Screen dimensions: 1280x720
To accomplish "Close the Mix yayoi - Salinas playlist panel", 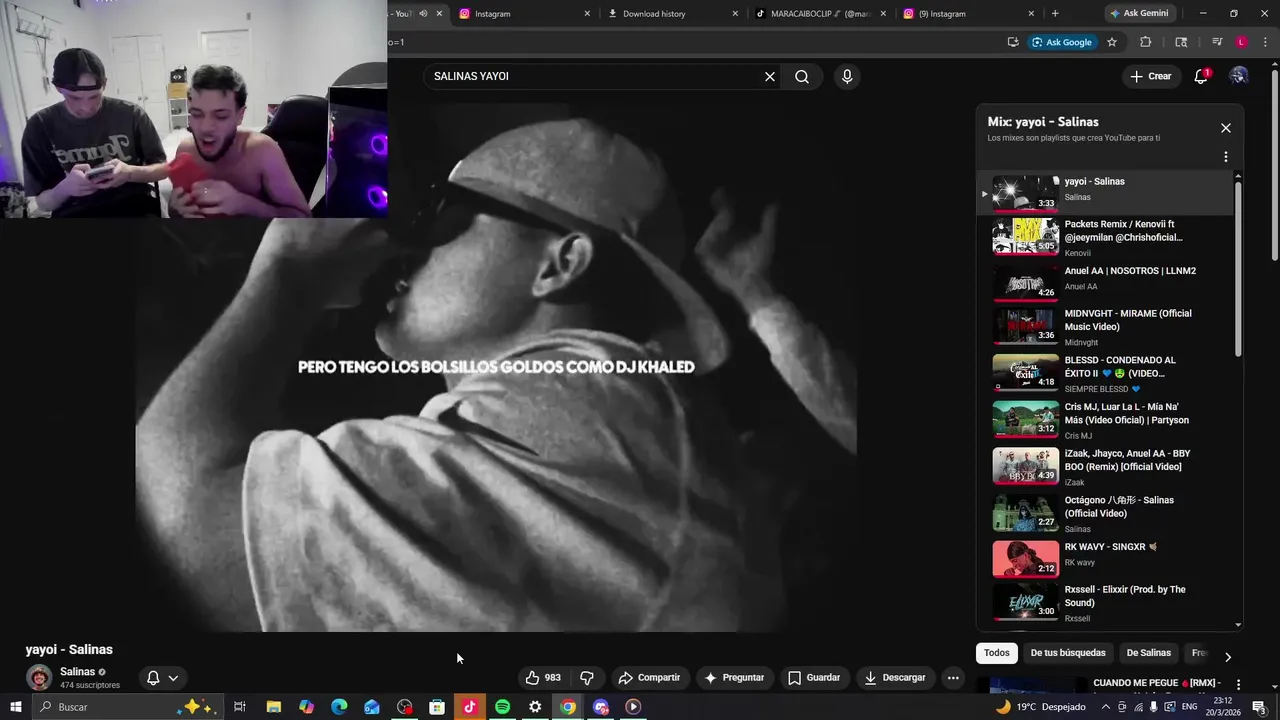I will click(x=1226, y=128).
